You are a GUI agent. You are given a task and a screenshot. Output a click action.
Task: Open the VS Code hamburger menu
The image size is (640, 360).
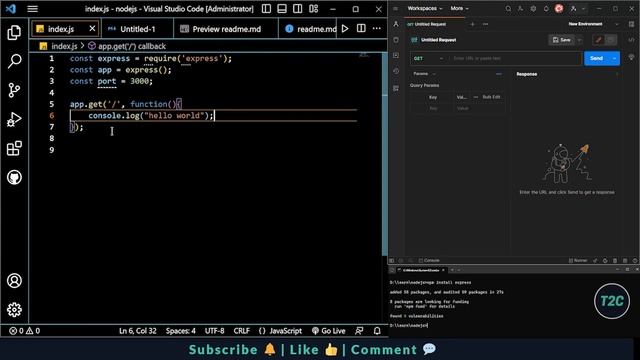click(x=33, y=9)
